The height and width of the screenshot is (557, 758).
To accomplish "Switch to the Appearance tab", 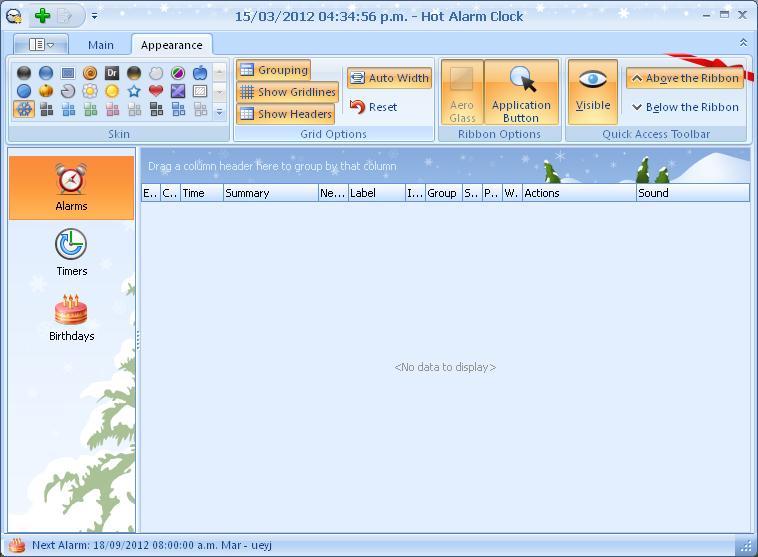I will point(172,45).
